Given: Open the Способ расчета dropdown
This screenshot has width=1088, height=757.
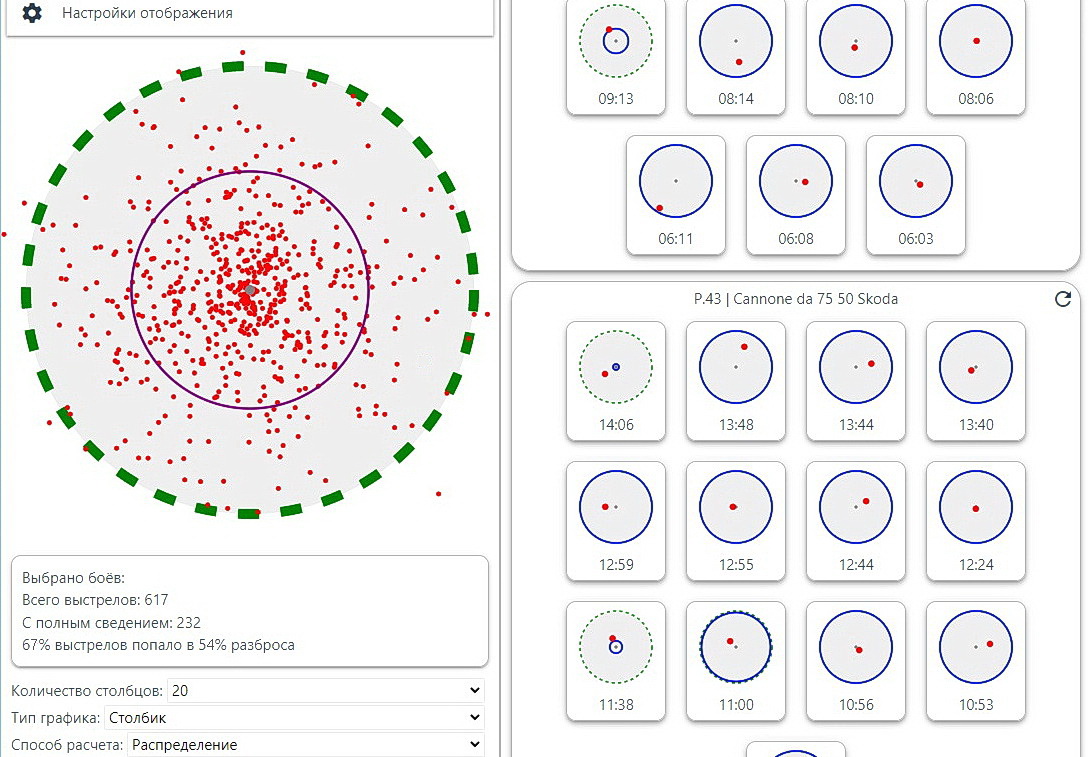Looking at the screenshot, I should tap(306, 745).
